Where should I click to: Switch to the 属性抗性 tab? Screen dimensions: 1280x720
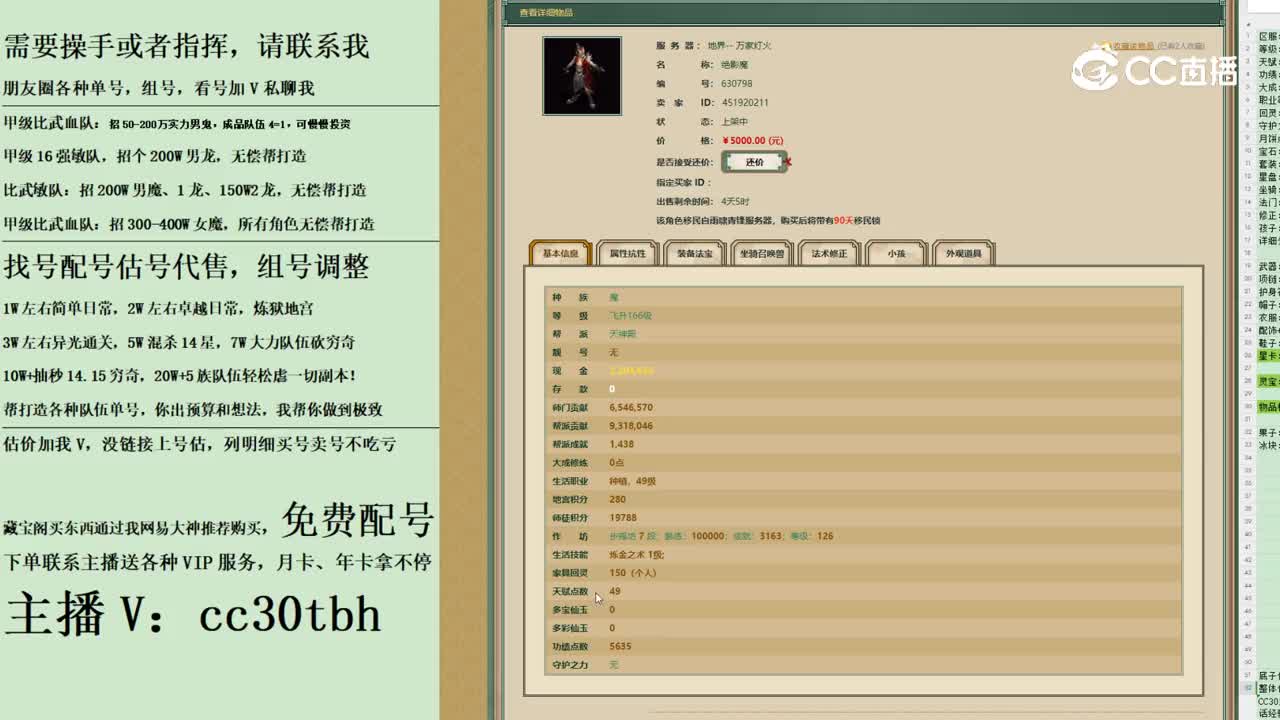628,253
